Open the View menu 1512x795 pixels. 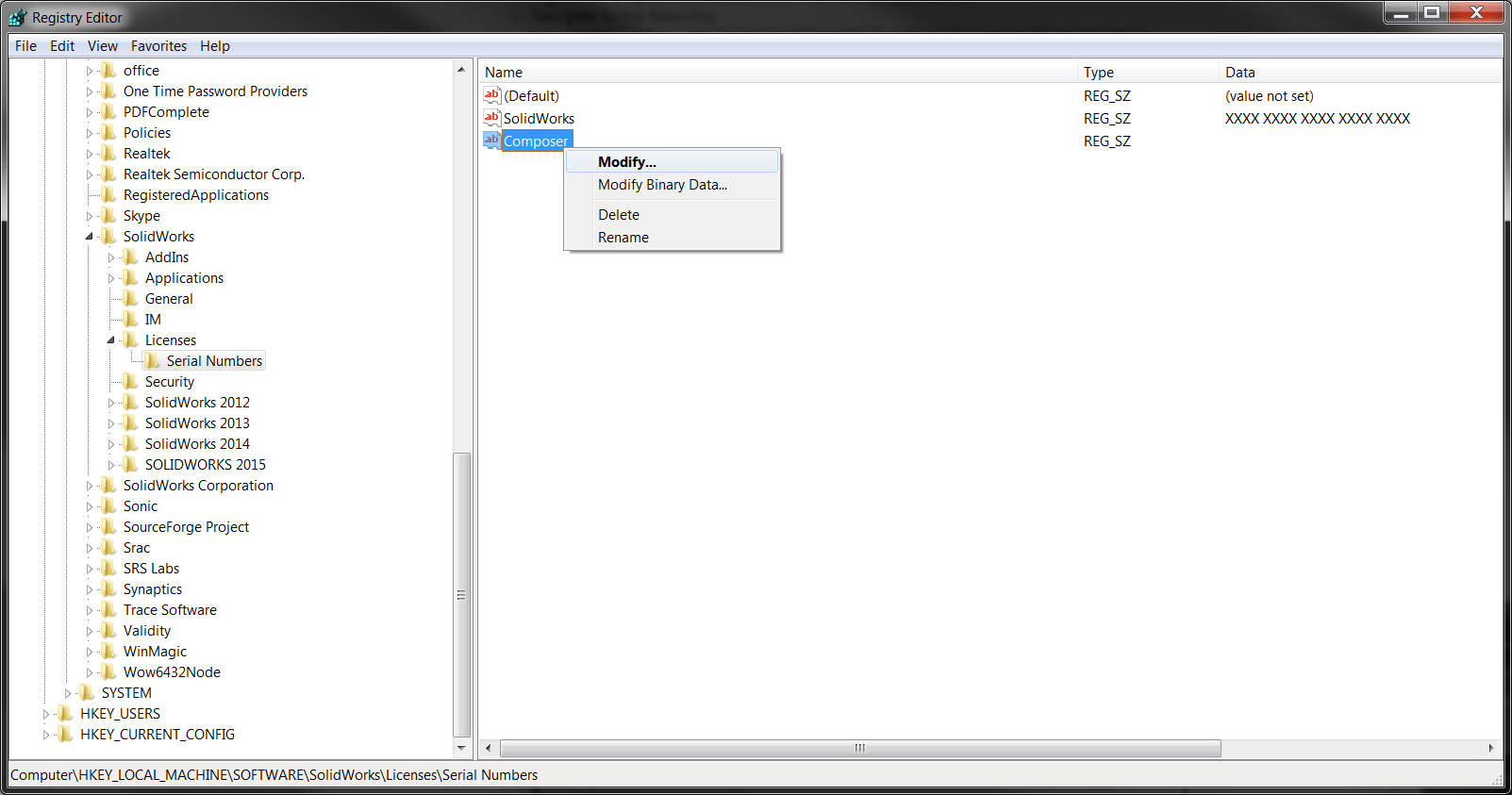(103, 46)
